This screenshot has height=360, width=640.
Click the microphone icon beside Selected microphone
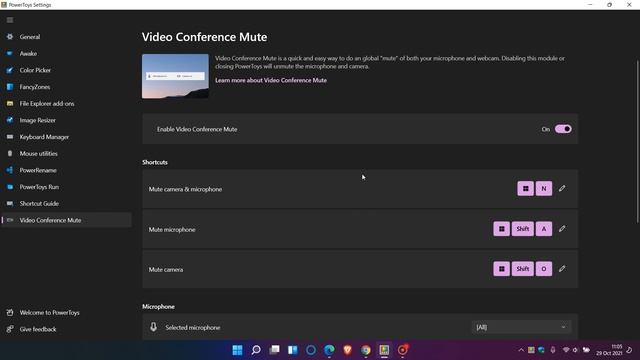click(x=153, y=327)
